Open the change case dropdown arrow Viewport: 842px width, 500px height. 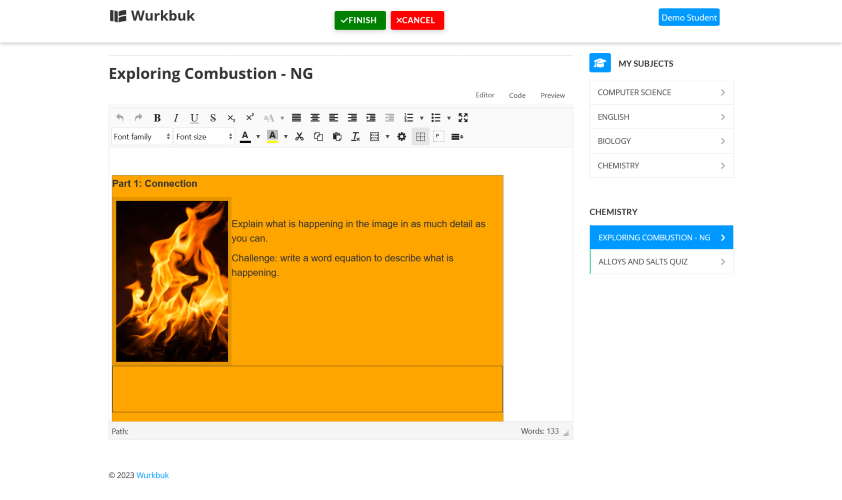pyautogui.click(x=282, y=118)
